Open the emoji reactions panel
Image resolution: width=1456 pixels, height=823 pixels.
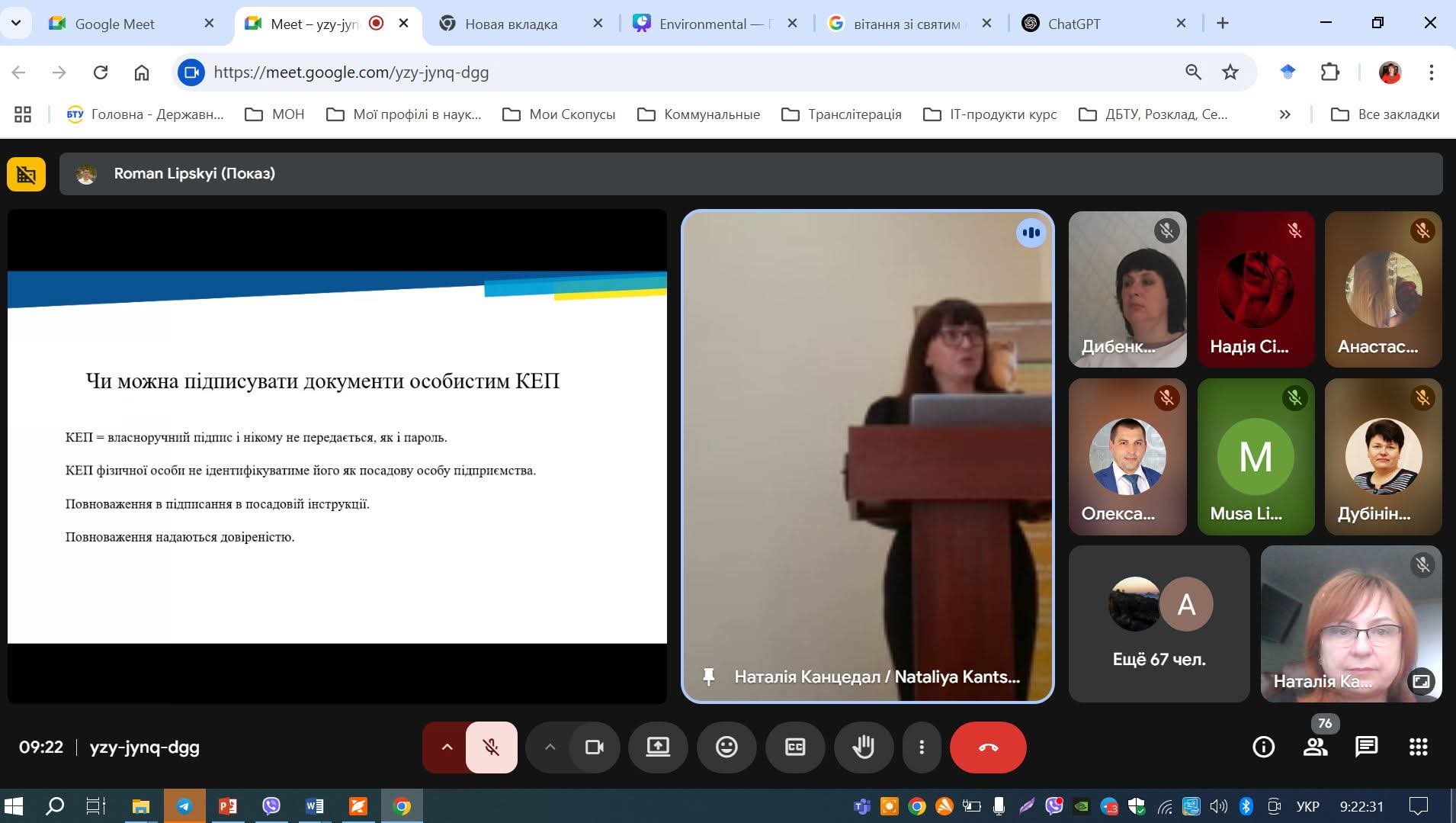click(726, 747)
